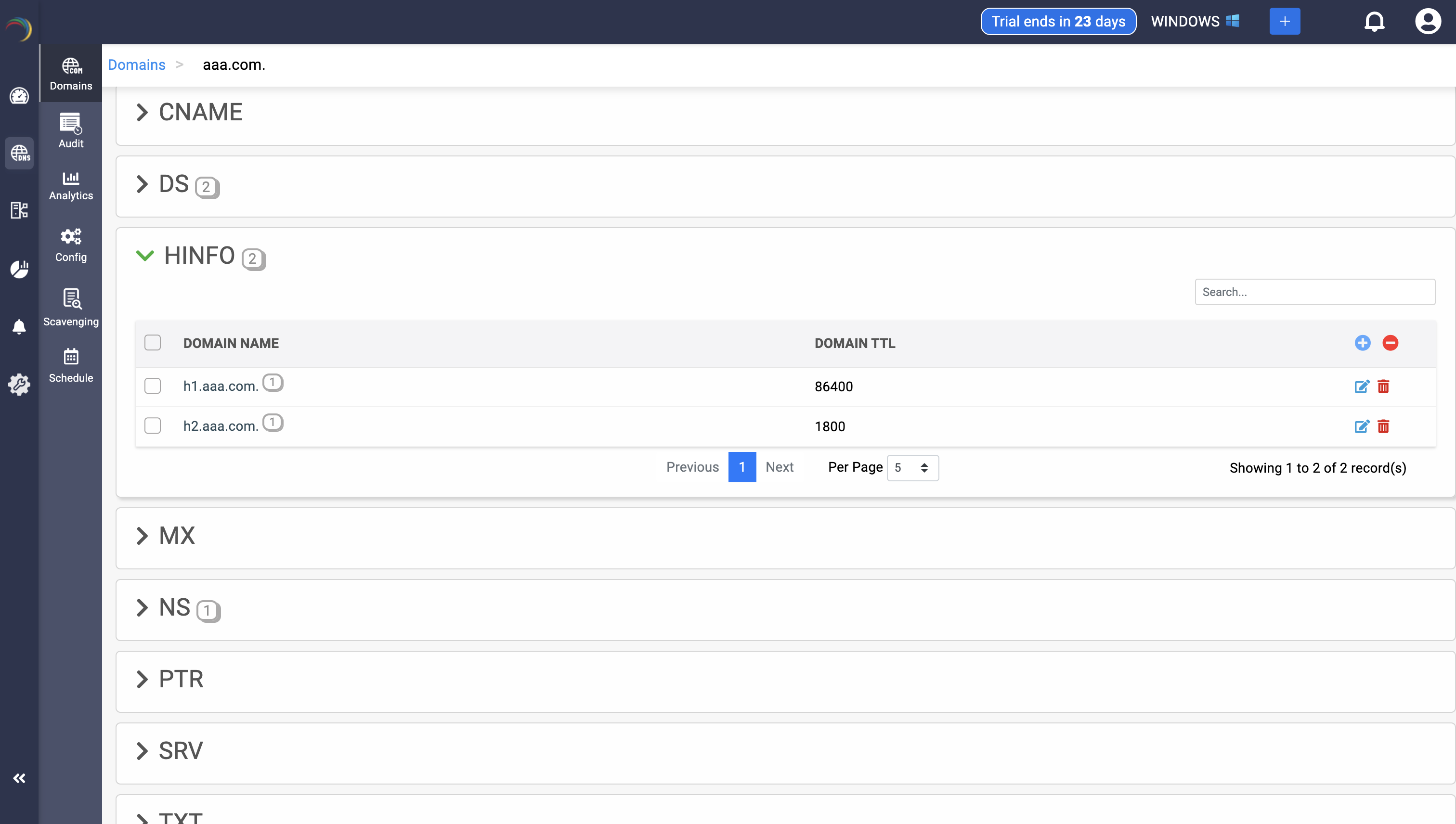
Task: Collapse the HINFO records section
Action: pos(145,256)
